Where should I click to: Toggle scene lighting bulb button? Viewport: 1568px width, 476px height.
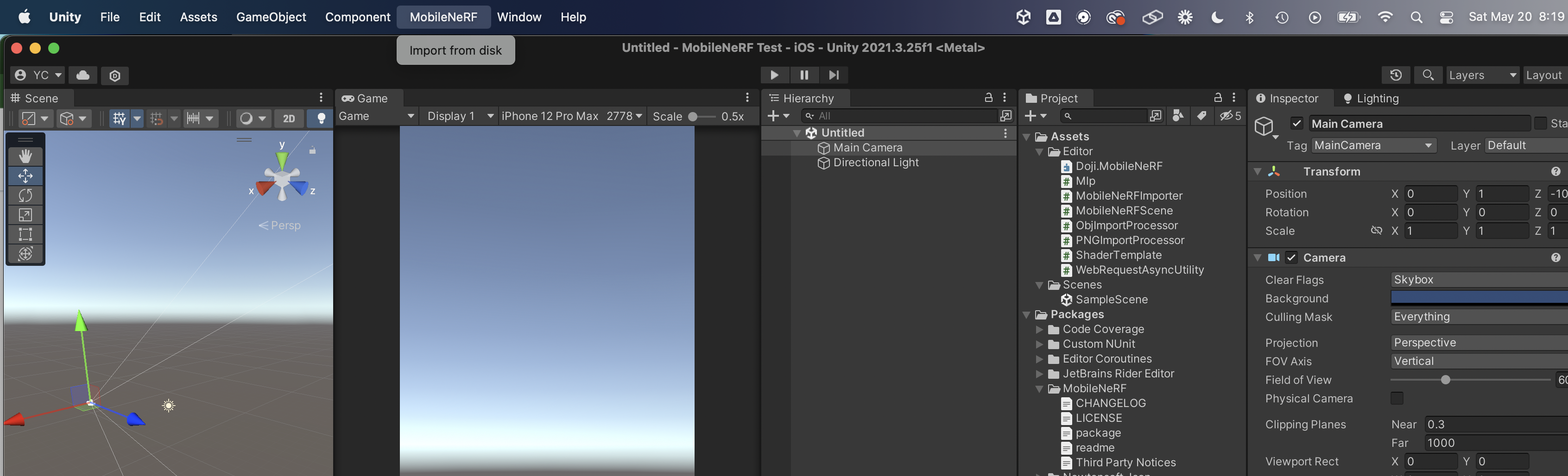pos(321,118)
